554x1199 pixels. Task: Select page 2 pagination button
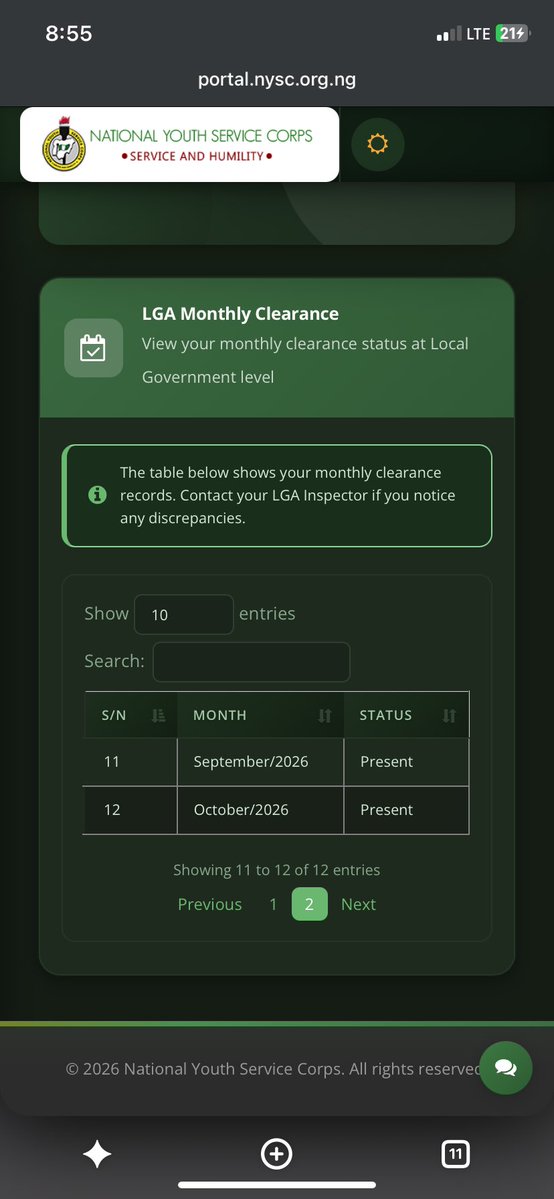pyautogui.click(x=309, y=904)
